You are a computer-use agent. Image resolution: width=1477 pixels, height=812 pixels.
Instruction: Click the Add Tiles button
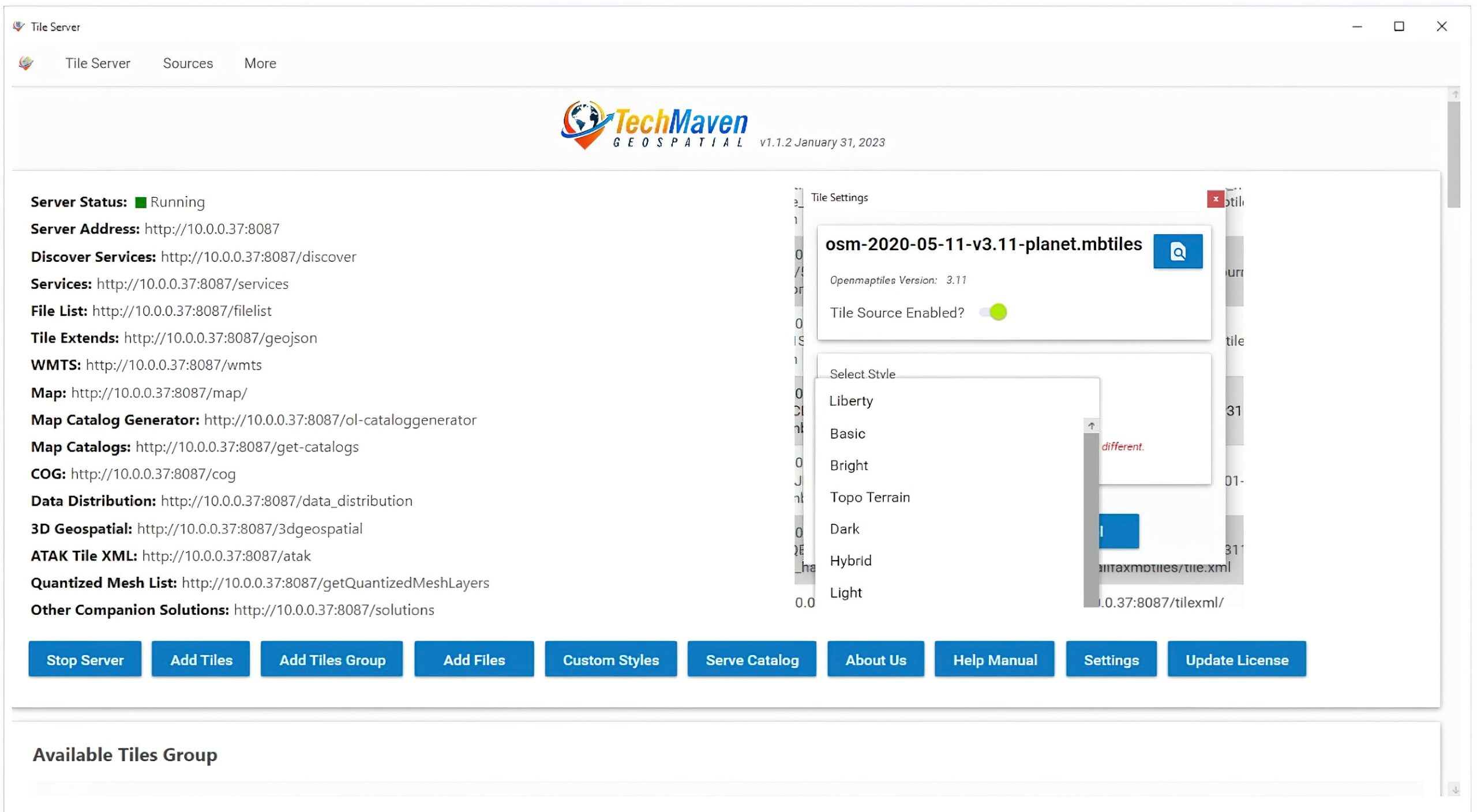tap(201, 659)
